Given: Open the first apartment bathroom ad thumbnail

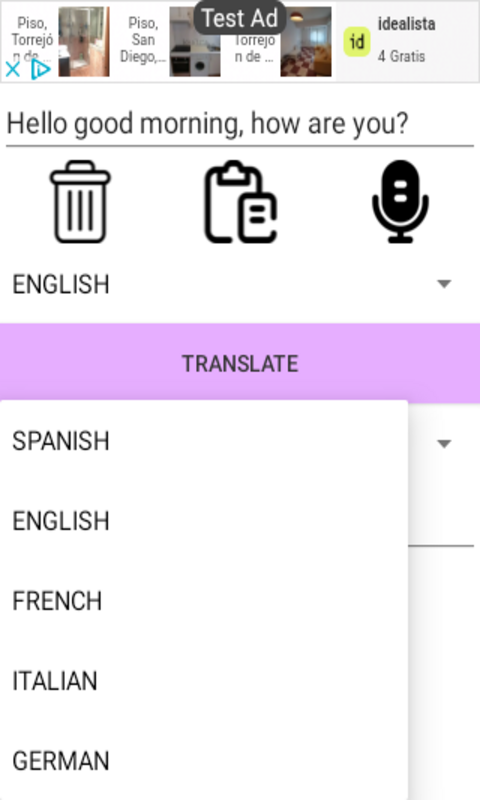Looking at the screenshot, I should coord(84,42).
